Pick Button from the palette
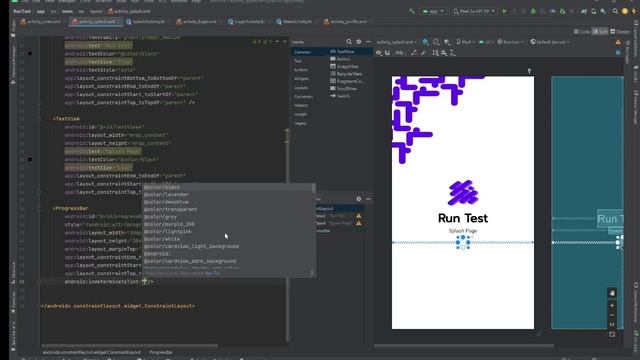 point(340,59)
